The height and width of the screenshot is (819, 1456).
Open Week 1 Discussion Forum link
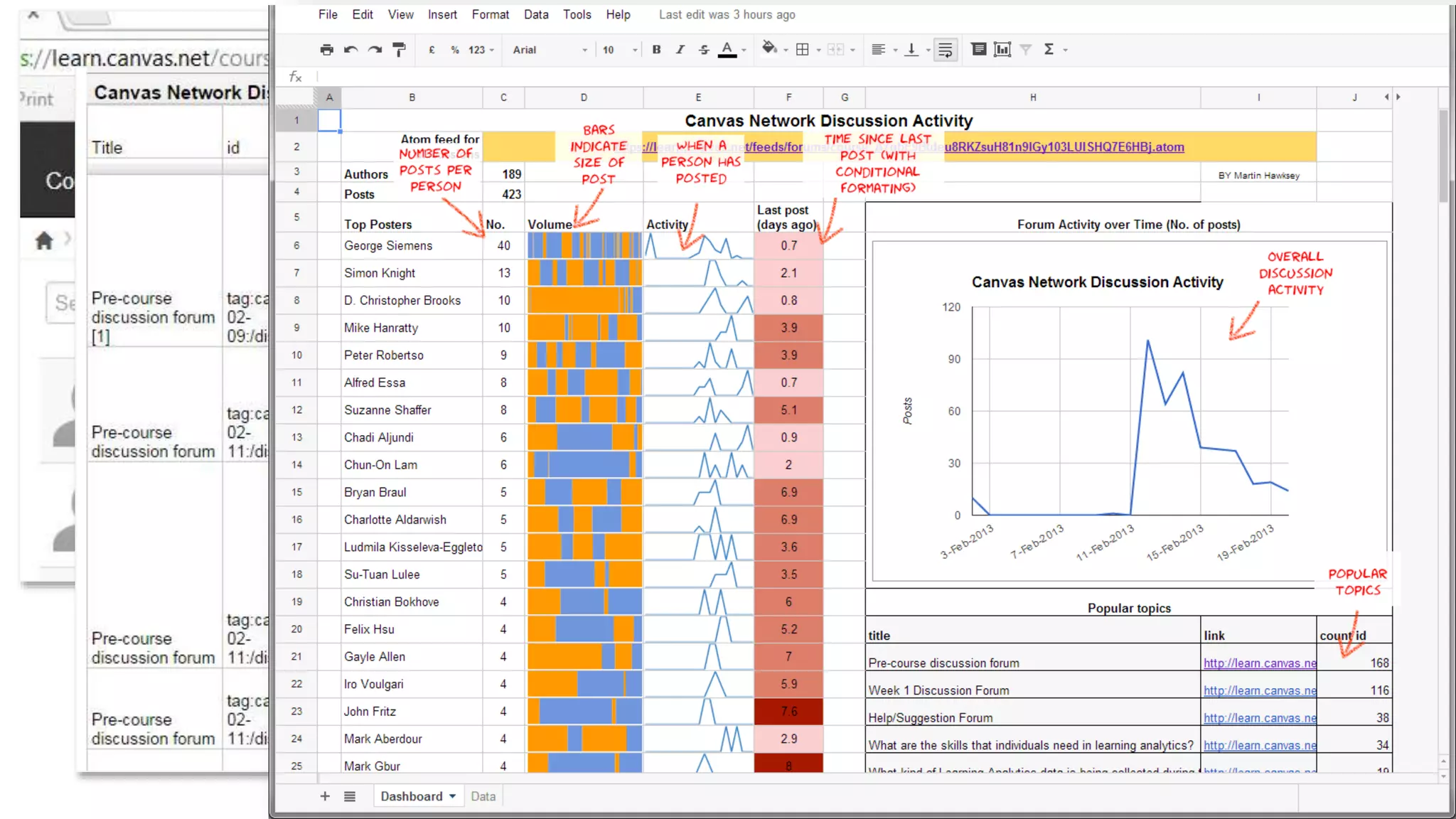pos(1260,690)
